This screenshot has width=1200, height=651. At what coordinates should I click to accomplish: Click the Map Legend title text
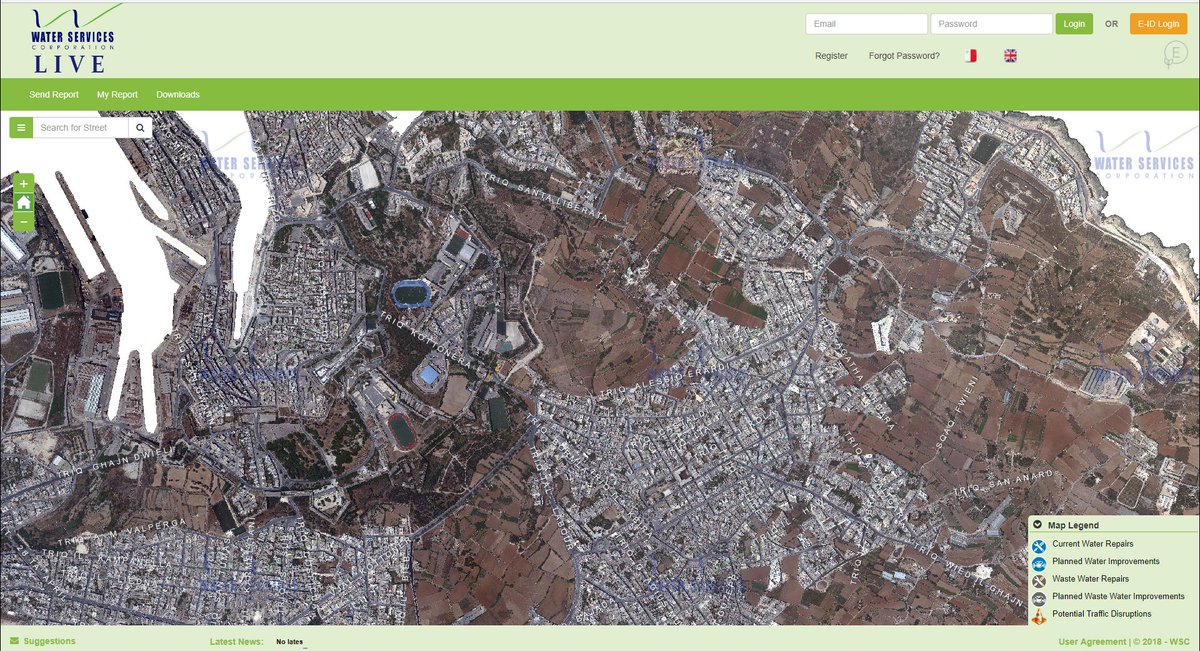click(1073, 525)
